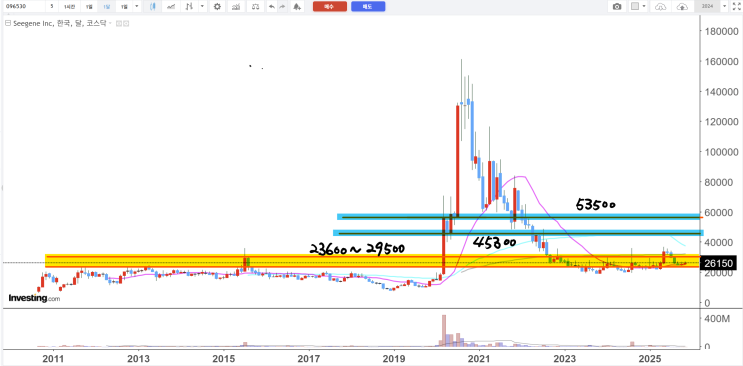Click the 180000 price axis label
743x366 pixels.
pyautogui.click(x=721, y=31)
